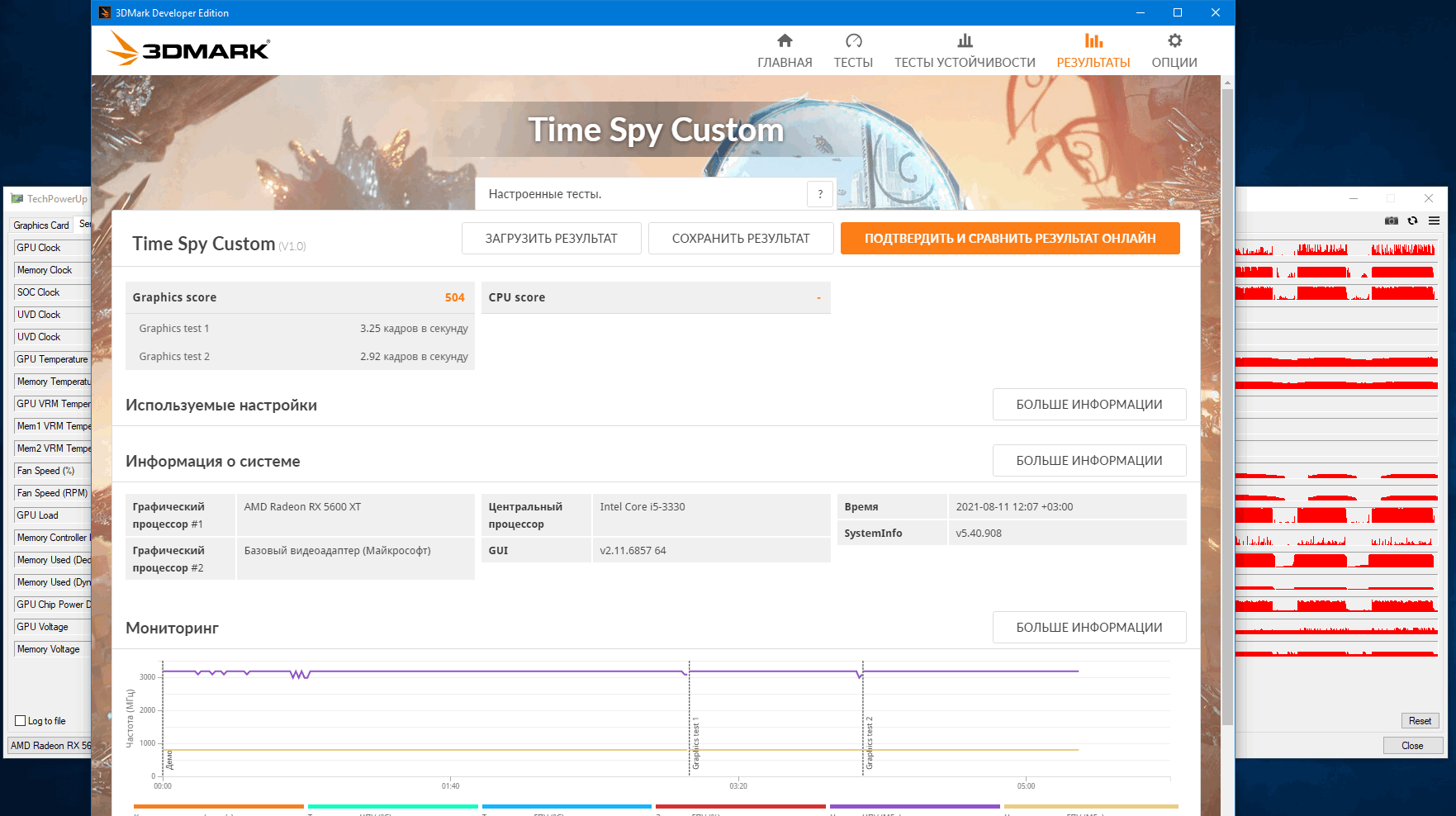This screenshot has width=1456, height=816.
Task: Click ПОДТВЕРДИТЬ И СРАВНИТЬ РЕЗУЛЬТАТ ОНЛАЙН button
Action: point(1010,239)
